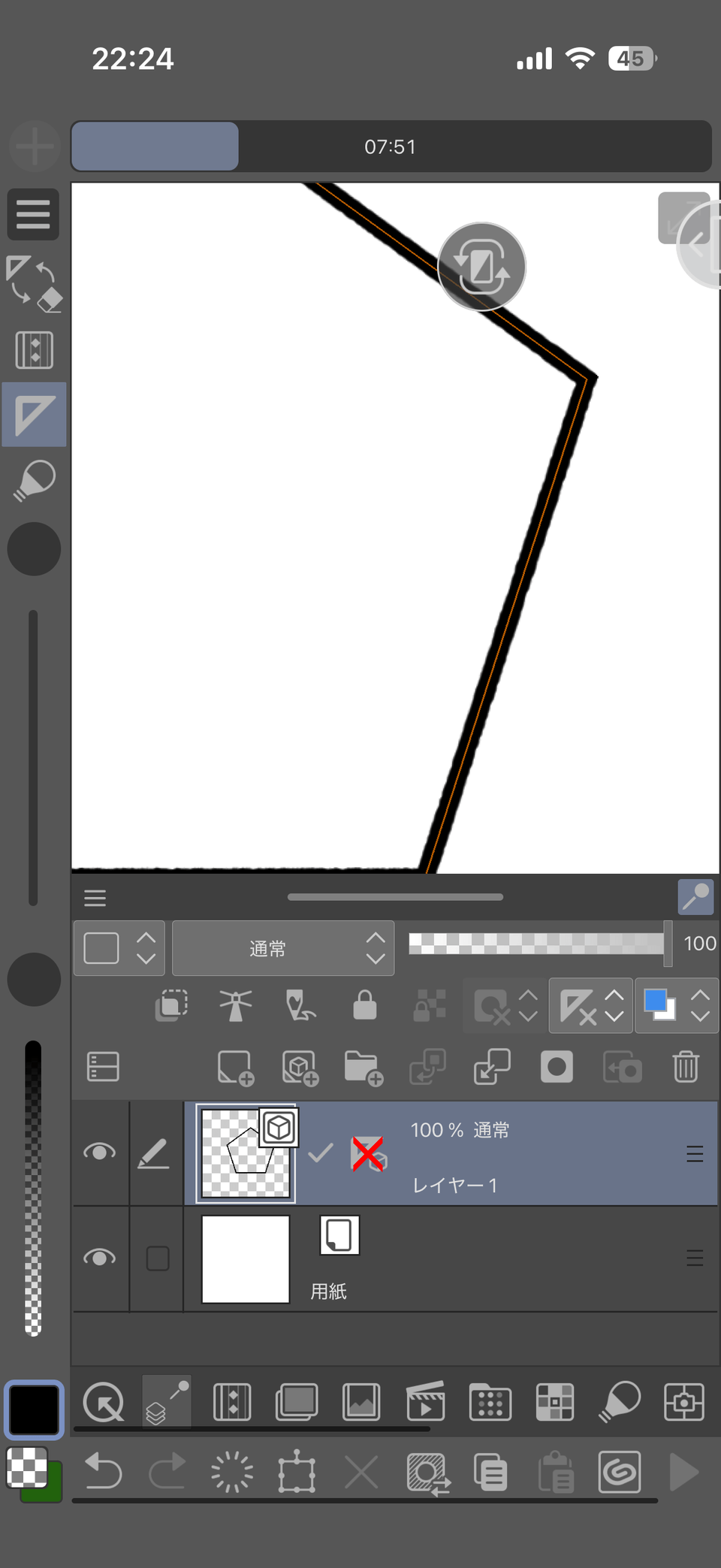
Task: Create a new vector layer with cube icon
Action: [x=300, y=1067]
